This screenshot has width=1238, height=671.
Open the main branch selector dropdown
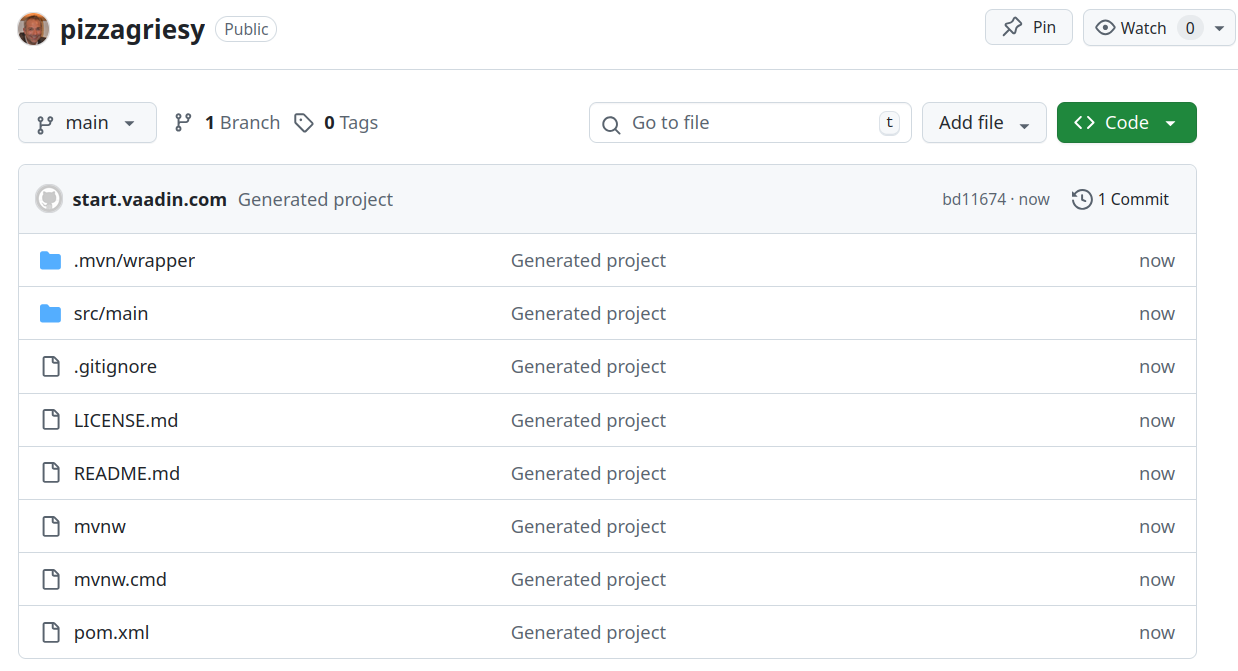click(87, 123)
